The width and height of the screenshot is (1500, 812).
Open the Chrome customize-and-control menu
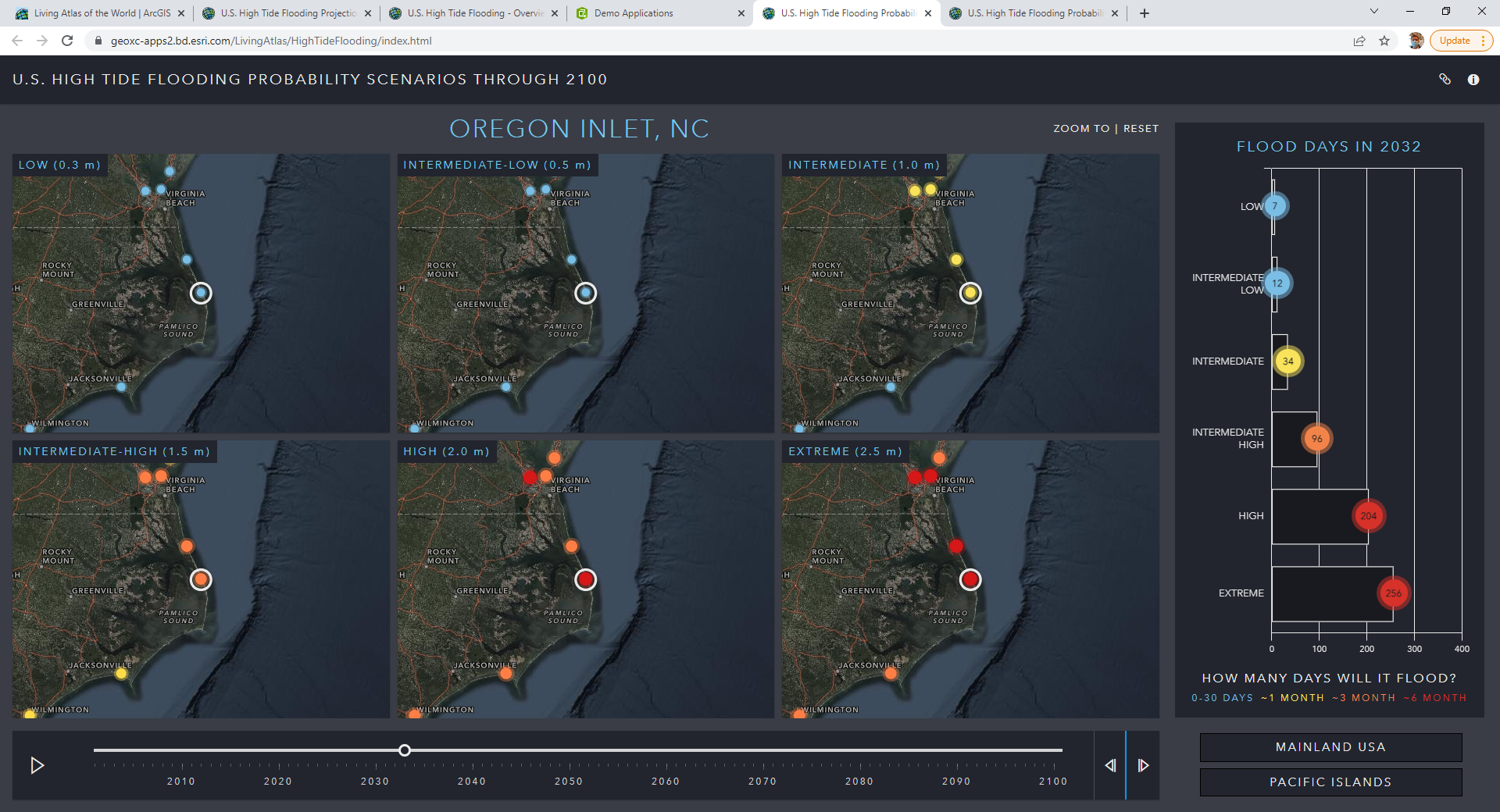tap(1483, 41)
